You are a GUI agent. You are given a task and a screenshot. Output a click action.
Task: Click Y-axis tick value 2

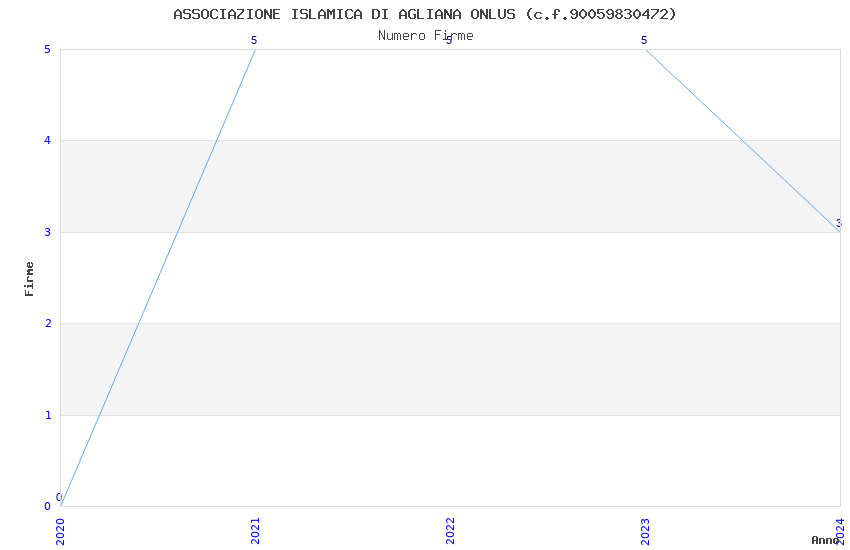[x=48, y=323]
